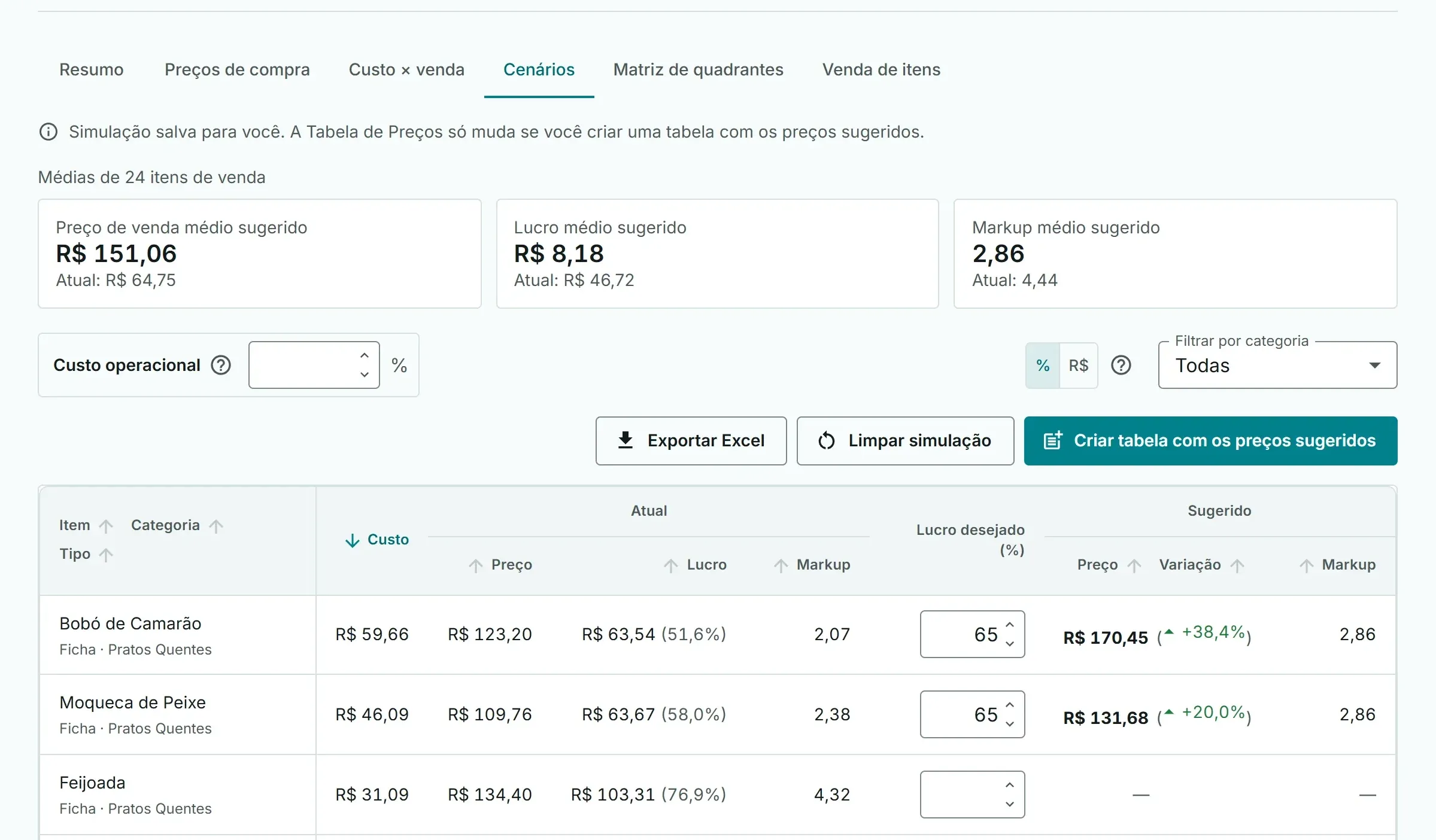Sort Atual Lucro column arrow
Image resolution: width=1436 pixels, height=840 pixels.
point(671,565)
